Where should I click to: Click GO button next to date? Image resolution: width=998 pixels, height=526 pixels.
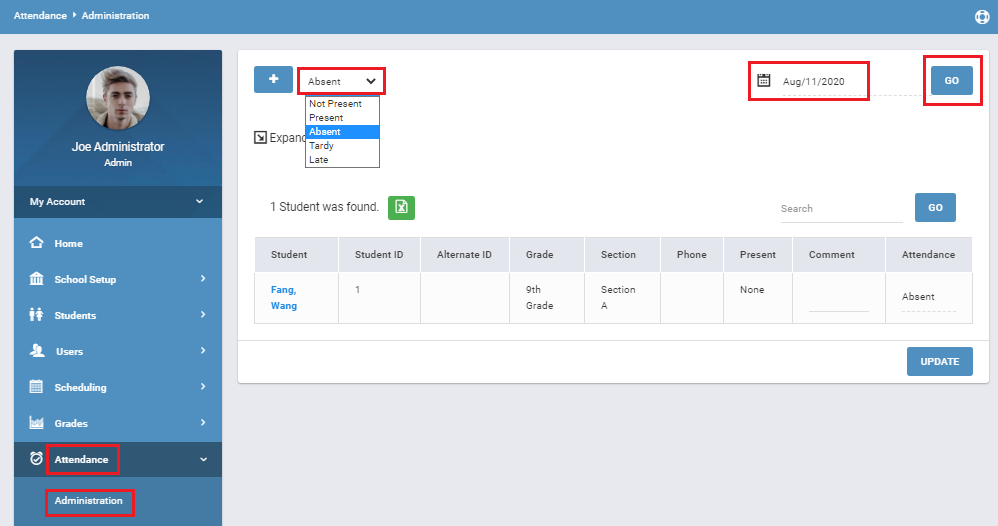tap(952, 80)
